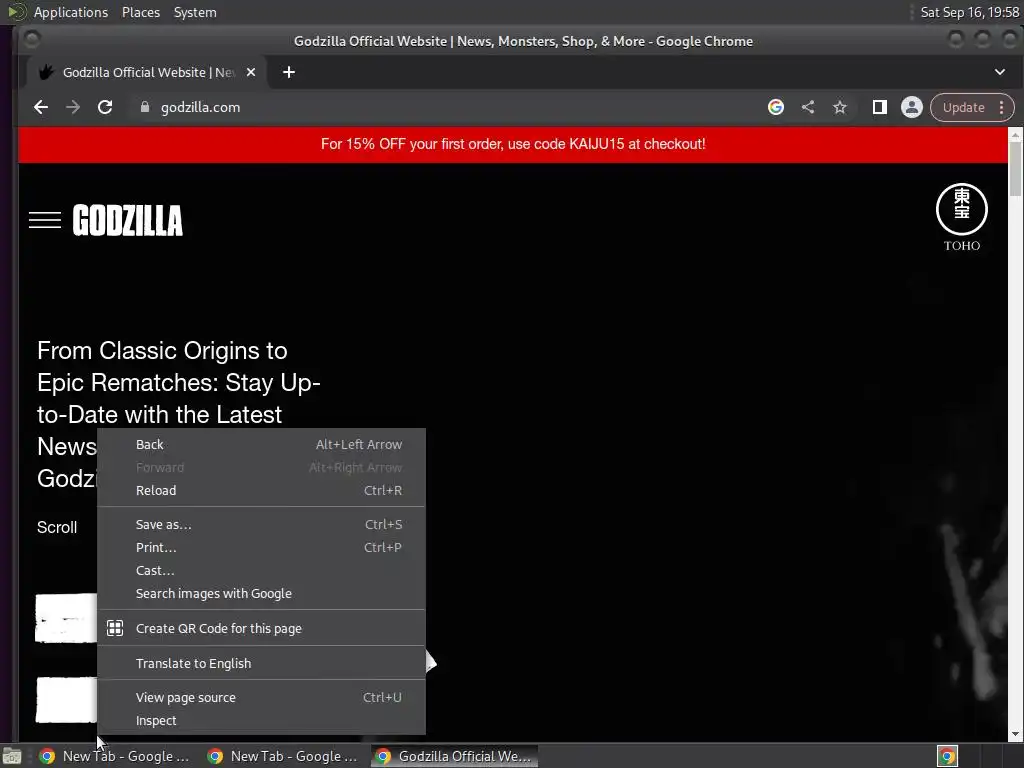
Task: Click the share page icon
Action: point(808,107)
